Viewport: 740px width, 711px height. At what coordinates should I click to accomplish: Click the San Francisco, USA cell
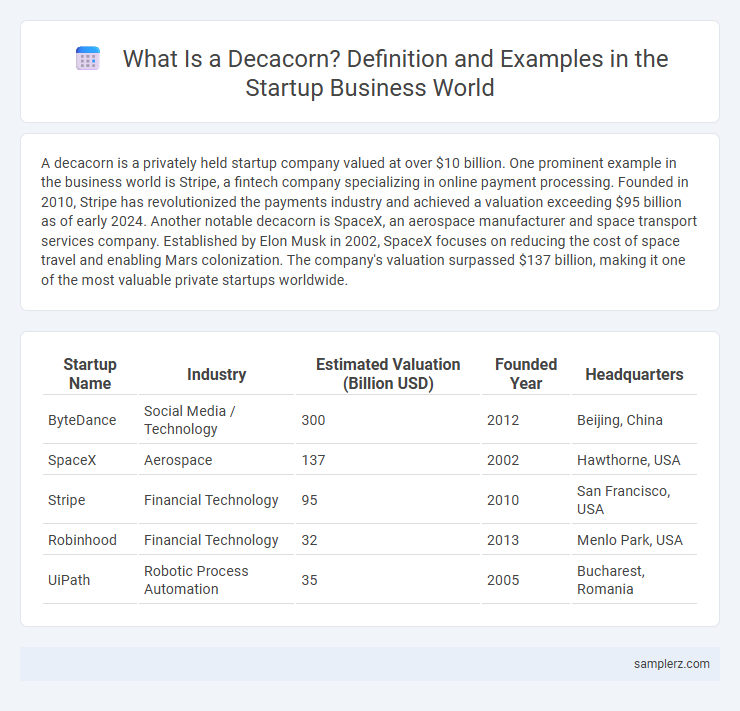[634, 500]
